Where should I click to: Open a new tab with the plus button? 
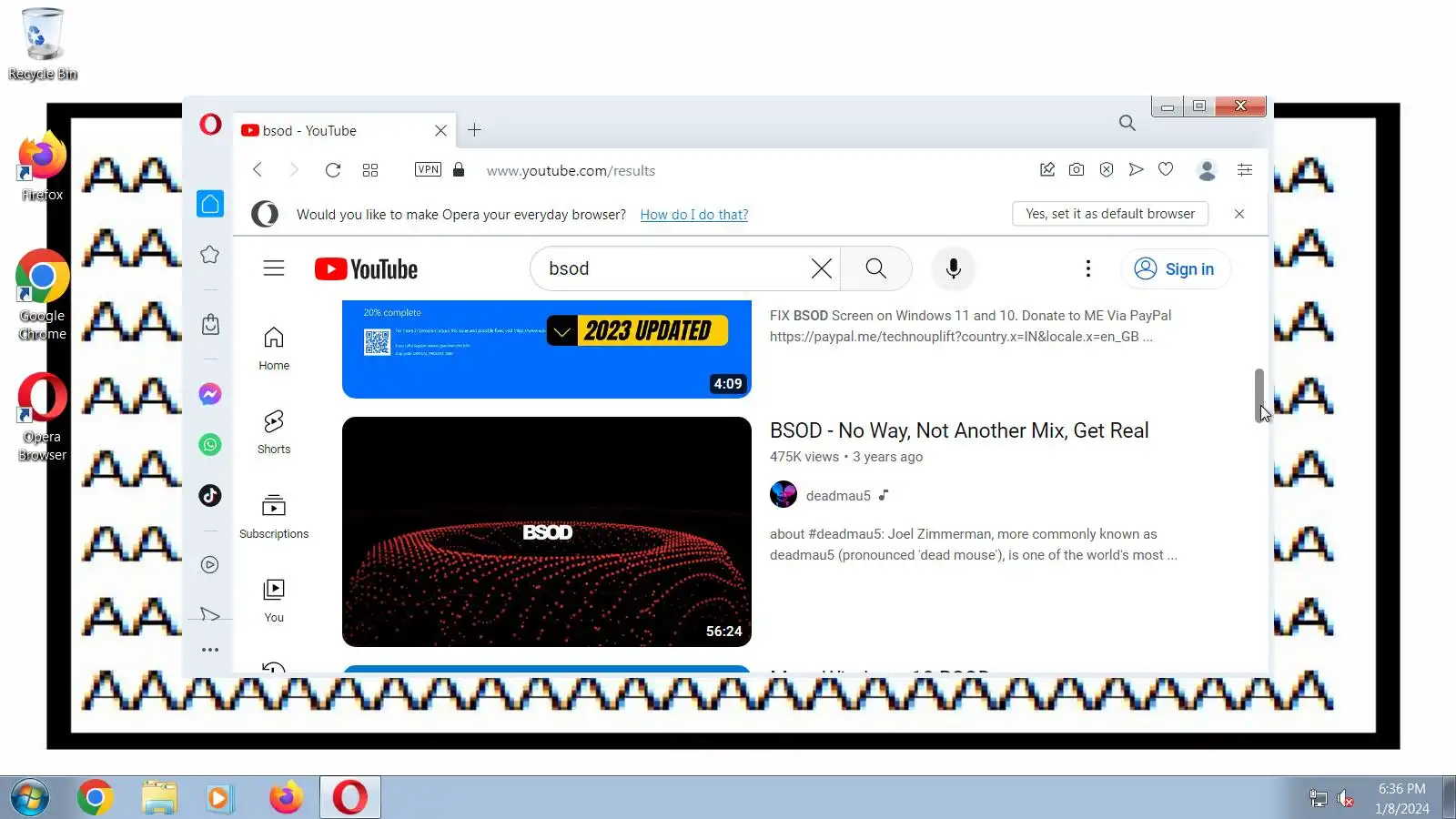point(474,130)
